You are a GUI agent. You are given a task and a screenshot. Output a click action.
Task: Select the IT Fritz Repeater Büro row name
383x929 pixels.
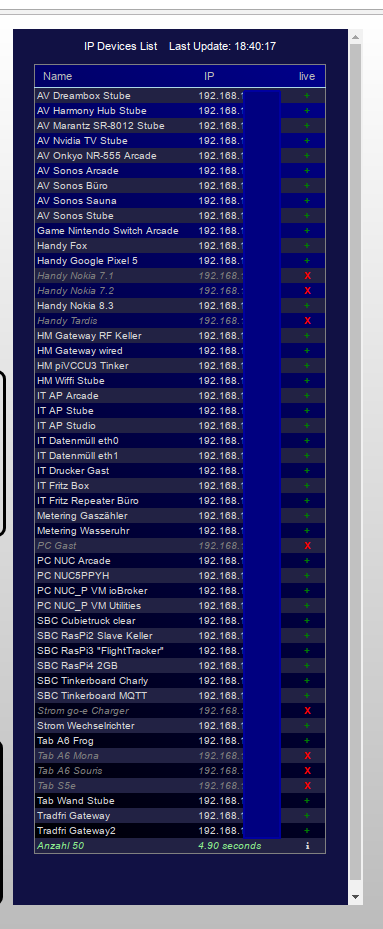88,501
